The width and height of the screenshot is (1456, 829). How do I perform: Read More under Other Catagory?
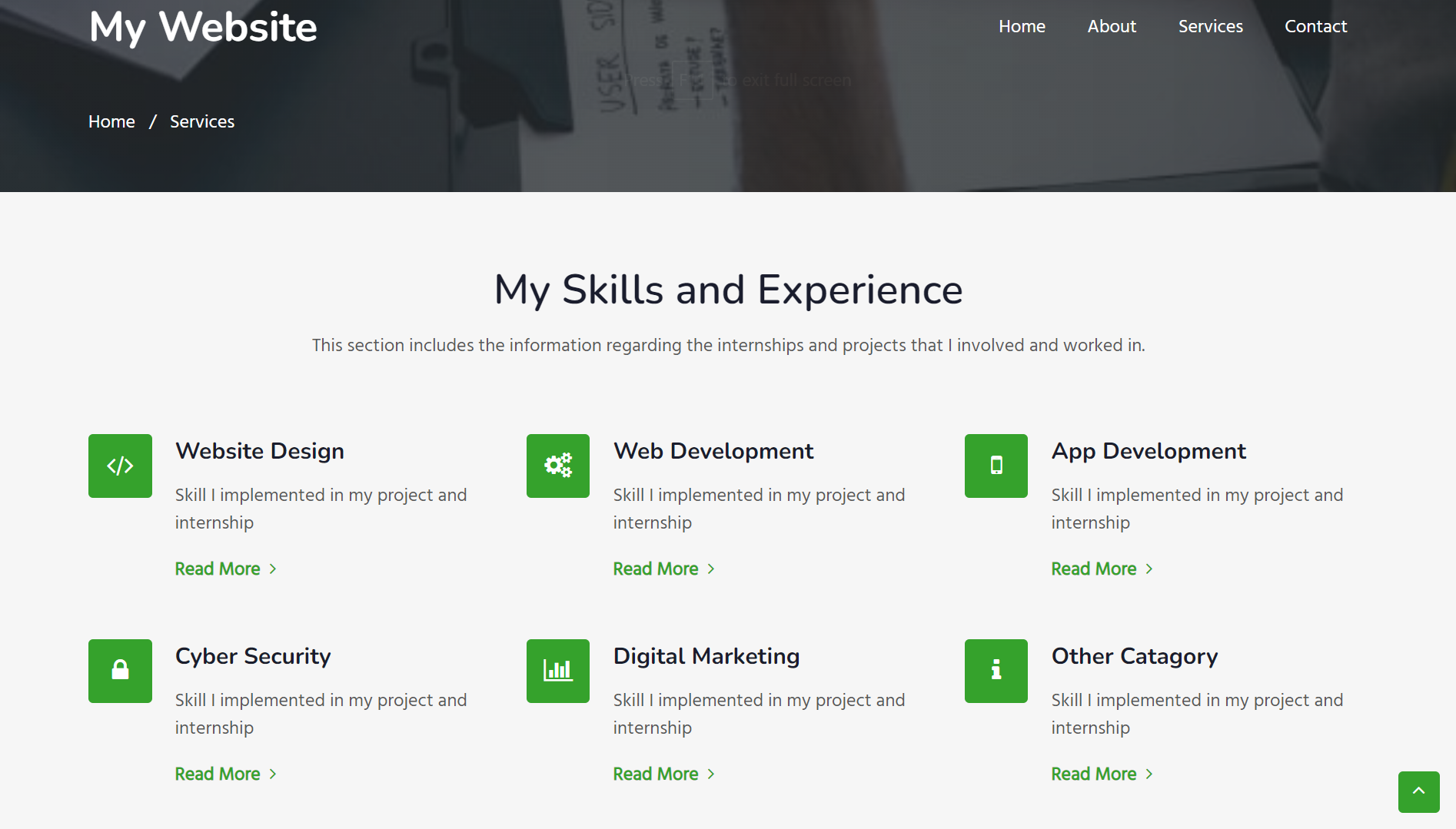point(1102,774)
